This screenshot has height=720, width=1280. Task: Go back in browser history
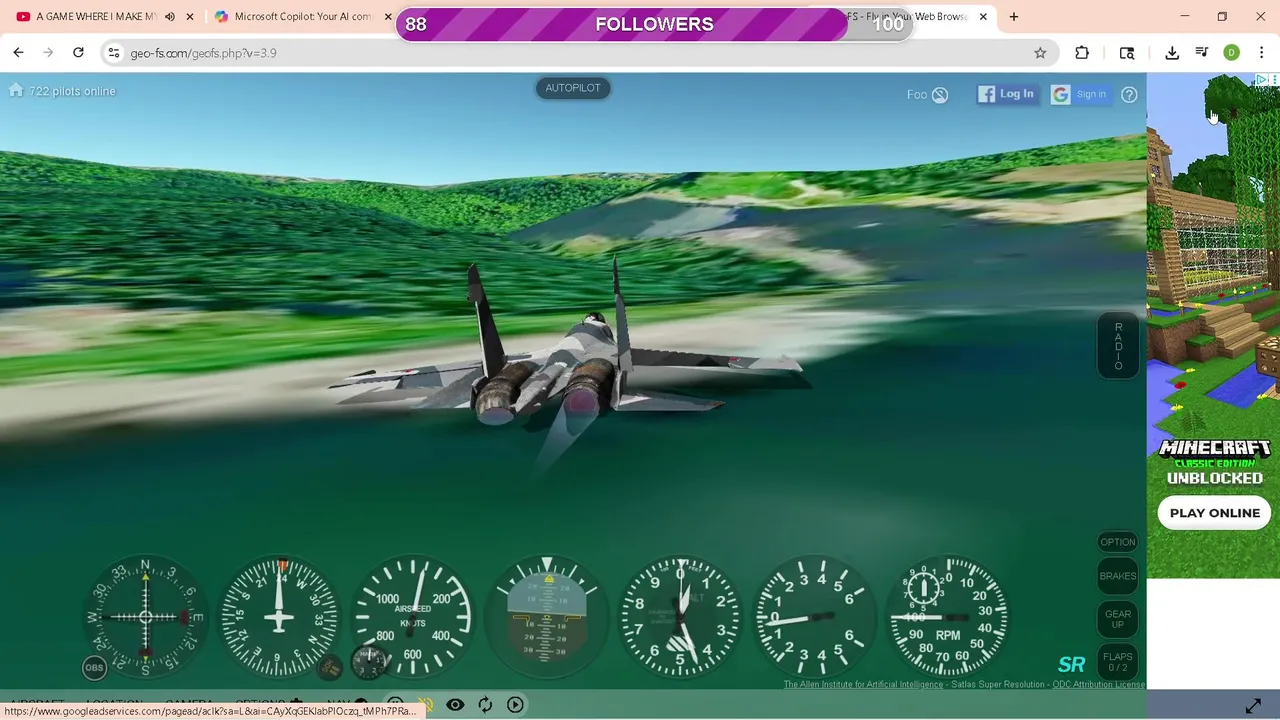(18, 53)
